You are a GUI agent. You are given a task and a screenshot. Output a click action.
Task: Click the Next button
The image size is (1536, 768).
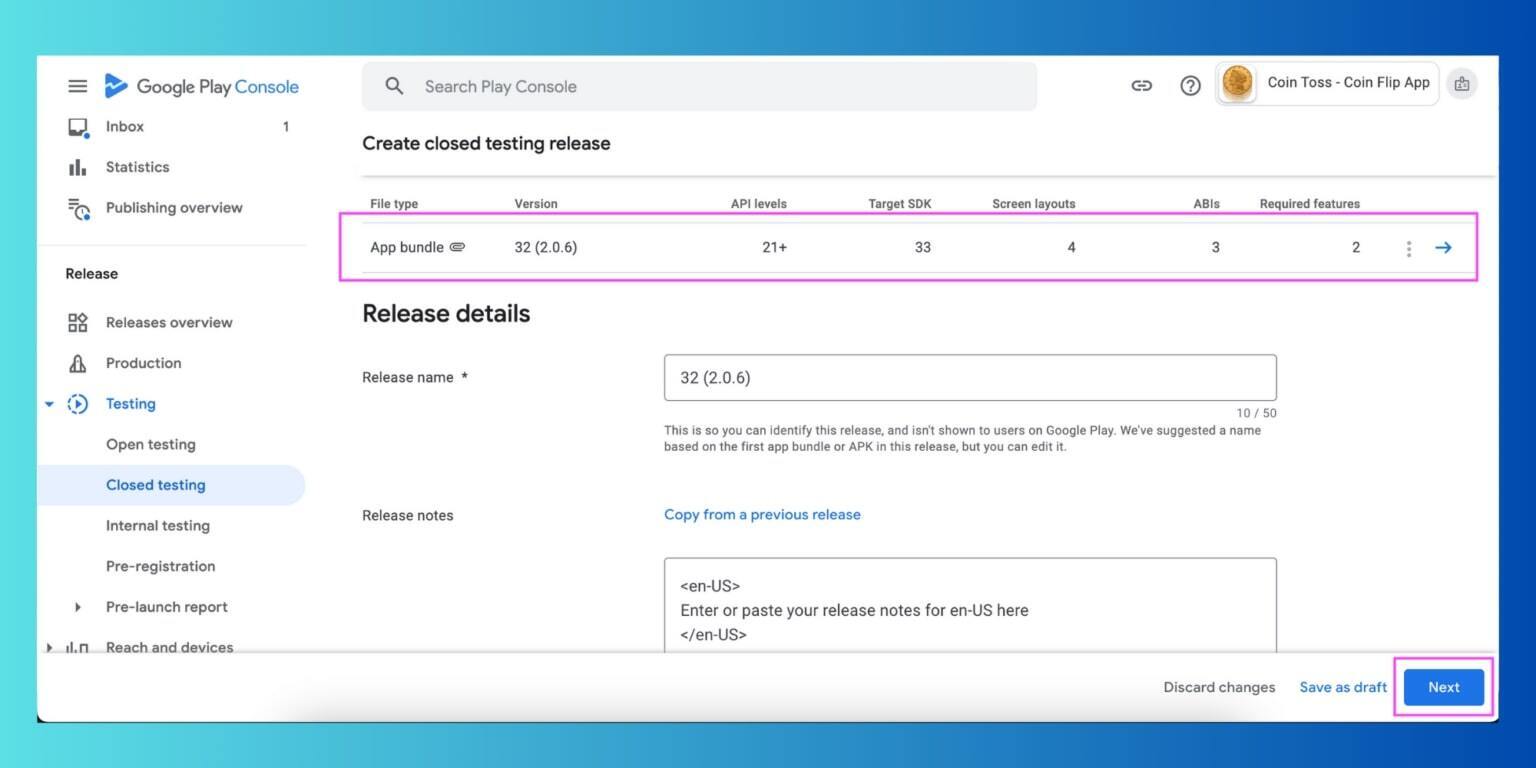[1444, 687]
